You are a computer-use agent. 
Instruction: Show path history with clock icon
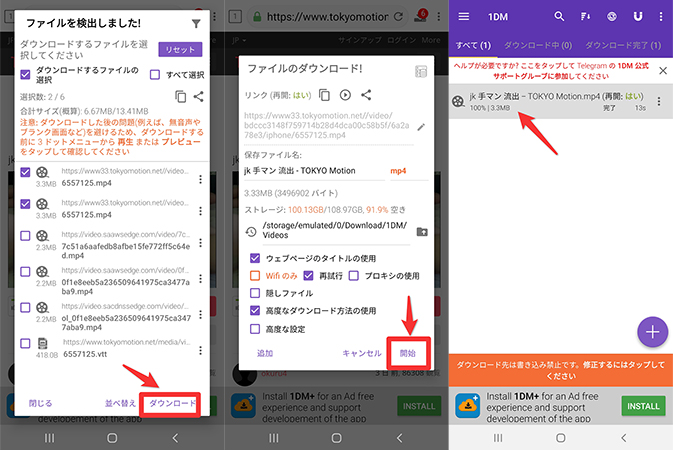click(x=251, y=232)
